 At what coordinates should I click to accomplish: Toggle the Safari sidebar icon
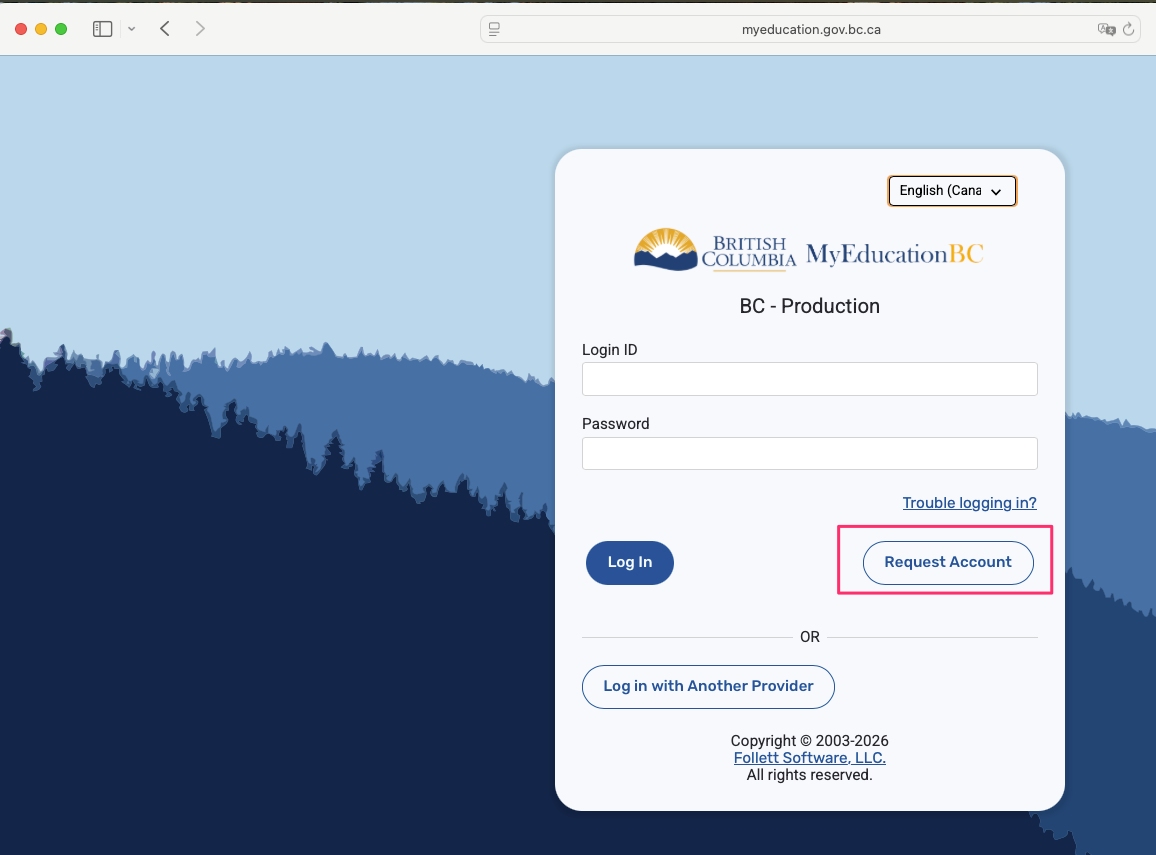click(x=102, y=29)
